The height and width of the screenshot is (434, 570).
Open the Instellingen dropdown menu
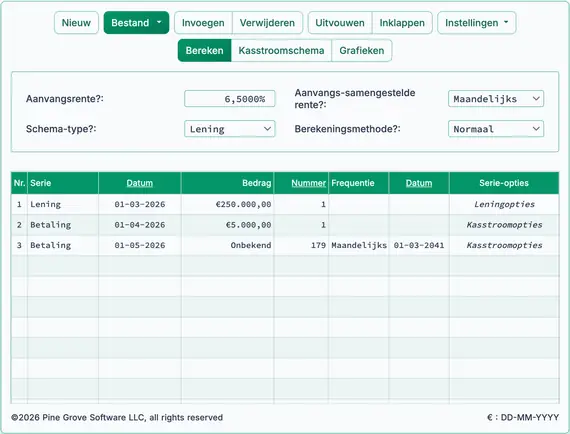coord(477,23)
